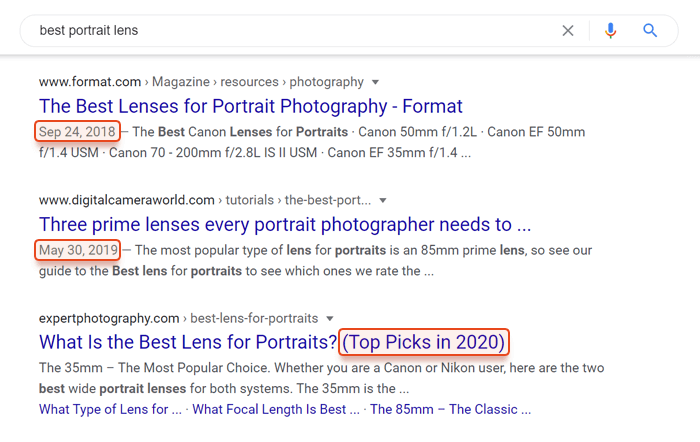Follow the 'What Type of Lens for ...' sitelink
The image size is (700, 442).
(110, 409)
